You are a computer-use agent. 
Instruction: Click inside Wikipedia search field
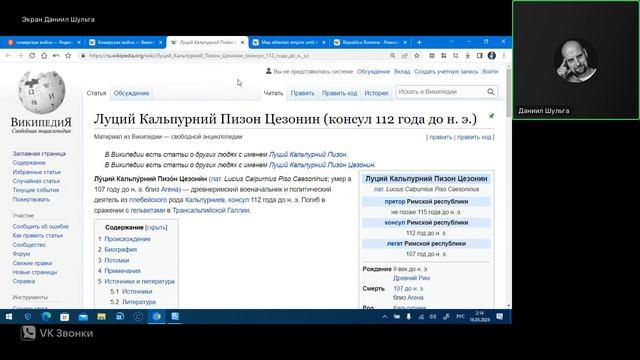pyautogui.click(x=441, y=92)
